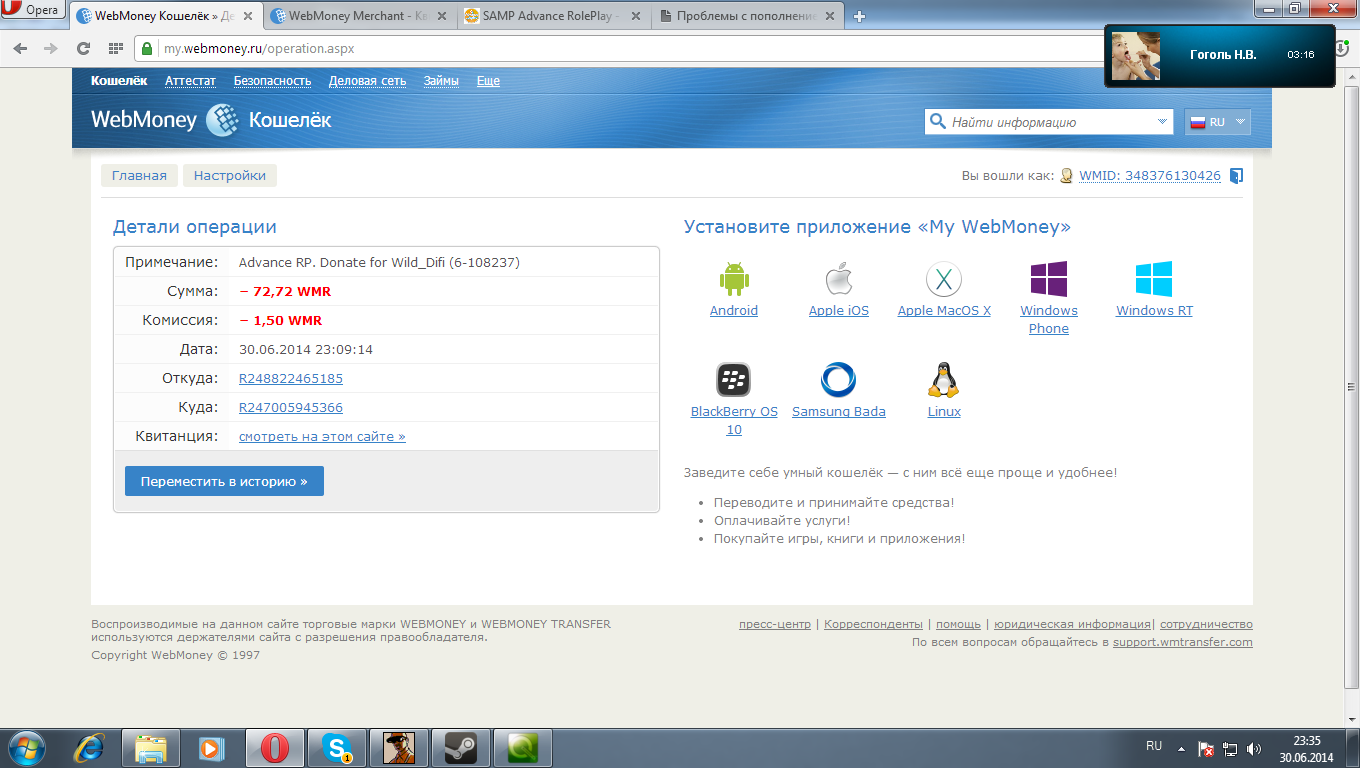Click the WebMoney globe logo
Viewport: 1360px width, 768px height.
click(x=222, y=120)
